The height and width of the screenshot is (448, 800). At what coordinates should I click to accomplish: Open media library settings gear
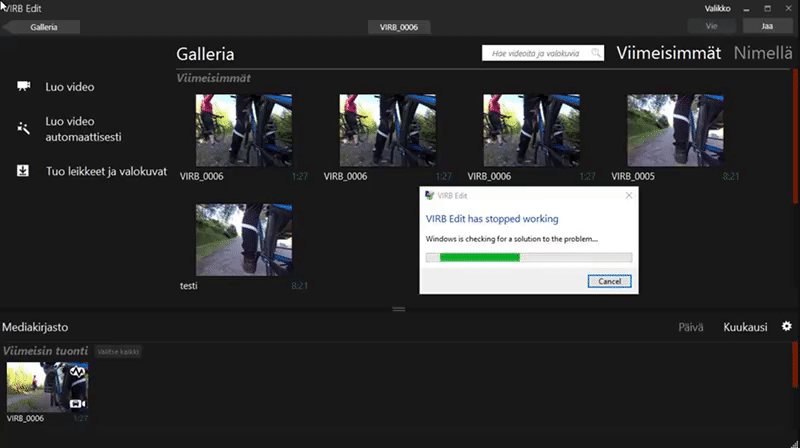click(x=787, y=326)
